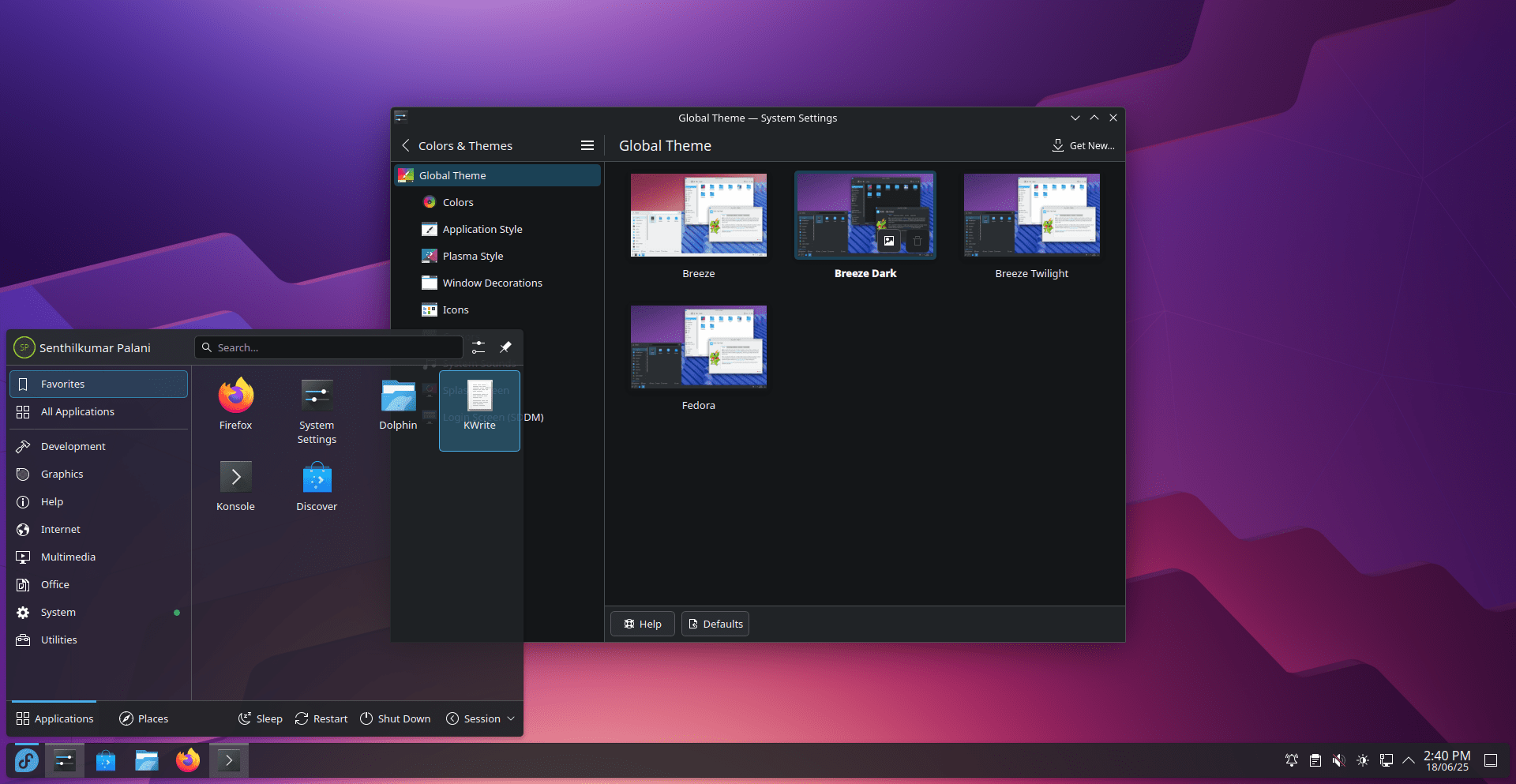
Task: Open Konsole from the launcher favorites
Action: tap(235, 485)
